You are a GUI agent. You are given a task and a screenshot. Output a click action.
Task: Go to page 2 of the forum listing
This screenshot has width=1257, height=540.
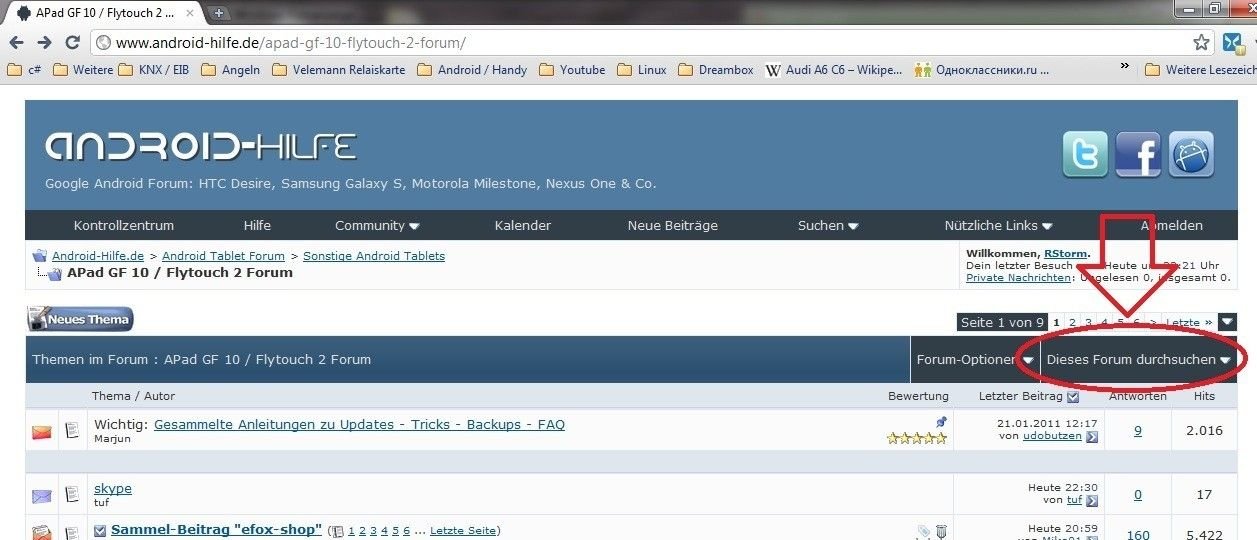click(1072, 322)
